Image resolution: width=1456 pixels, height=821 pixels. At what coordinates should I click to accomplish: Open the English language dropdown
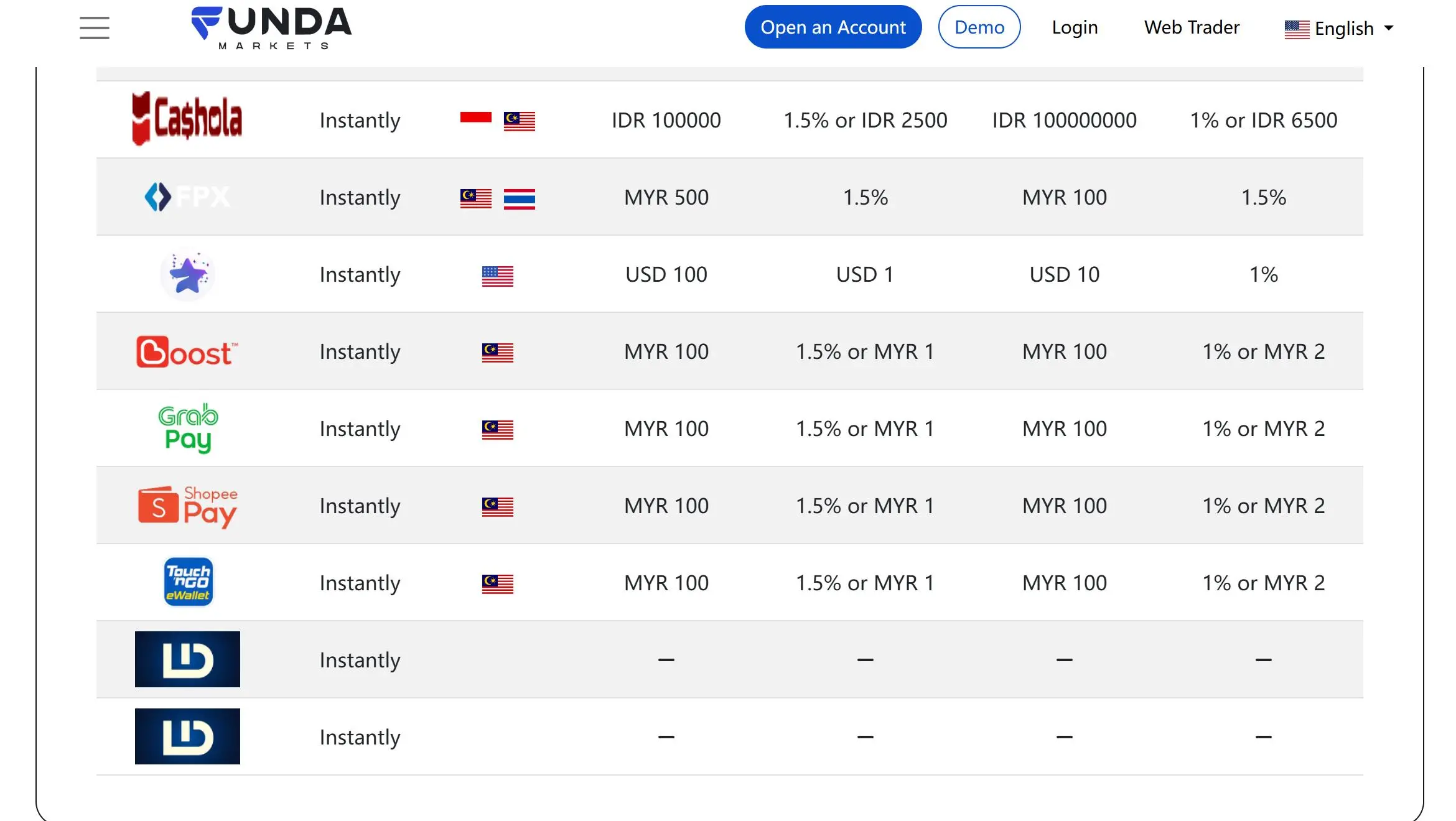click(1339, 29)
